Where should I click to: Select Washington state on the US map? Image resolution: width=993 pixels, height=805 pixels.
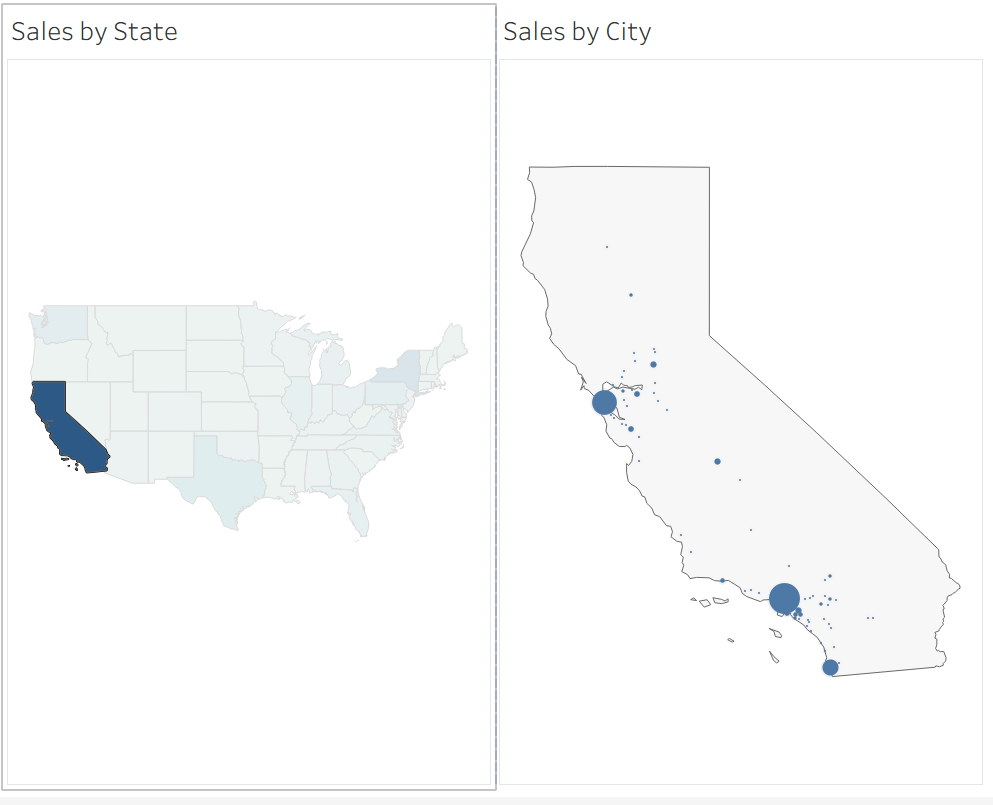click(64, 322)
